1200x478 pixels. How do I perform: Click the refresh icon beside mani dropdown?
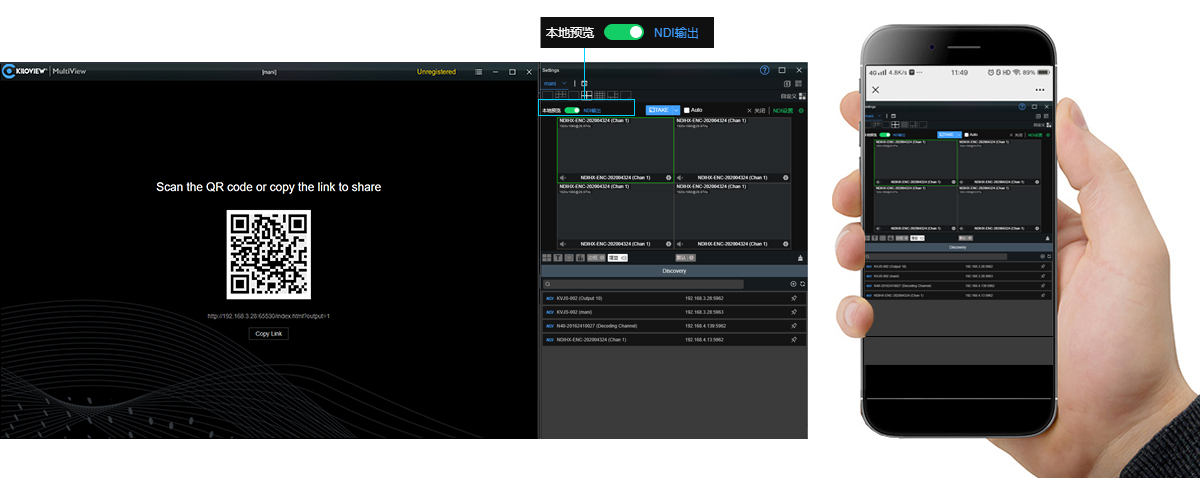(584, 83)
